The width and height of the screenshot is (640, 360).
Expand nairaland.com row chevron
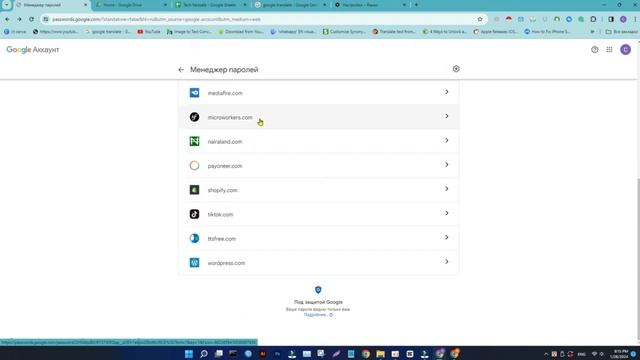447,140
